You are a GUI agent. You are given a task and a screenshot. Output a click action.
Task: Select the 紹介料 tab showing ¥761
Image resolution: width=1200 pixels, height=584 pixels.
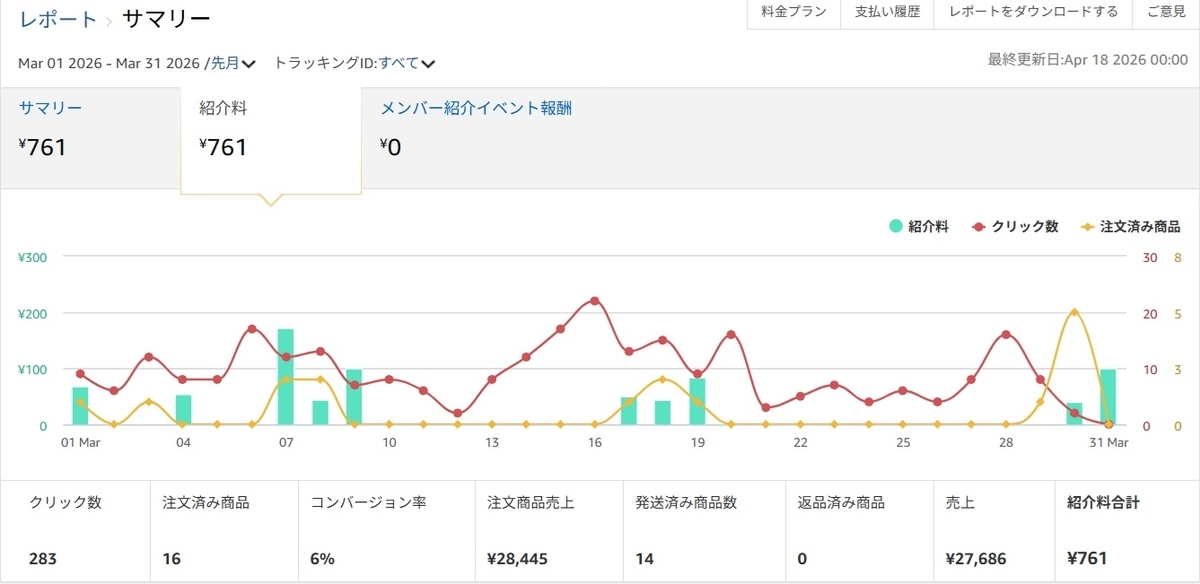(271, 140)
